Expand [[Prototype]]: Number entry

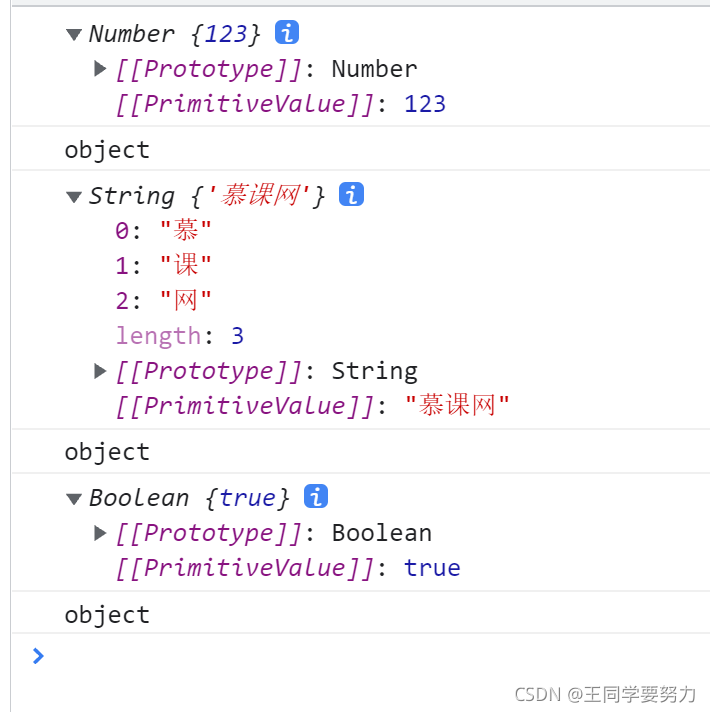100,69
